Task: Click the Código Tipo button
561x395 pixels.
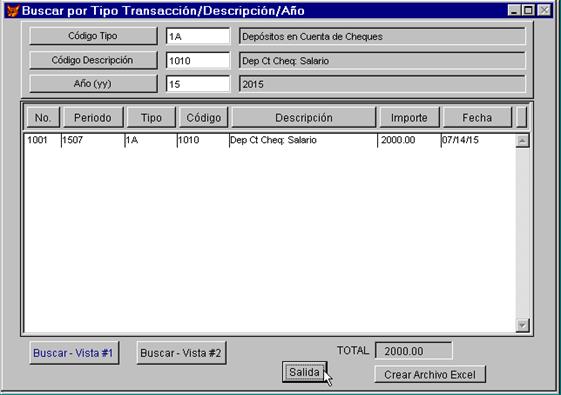Action: [x=93, y=36]
